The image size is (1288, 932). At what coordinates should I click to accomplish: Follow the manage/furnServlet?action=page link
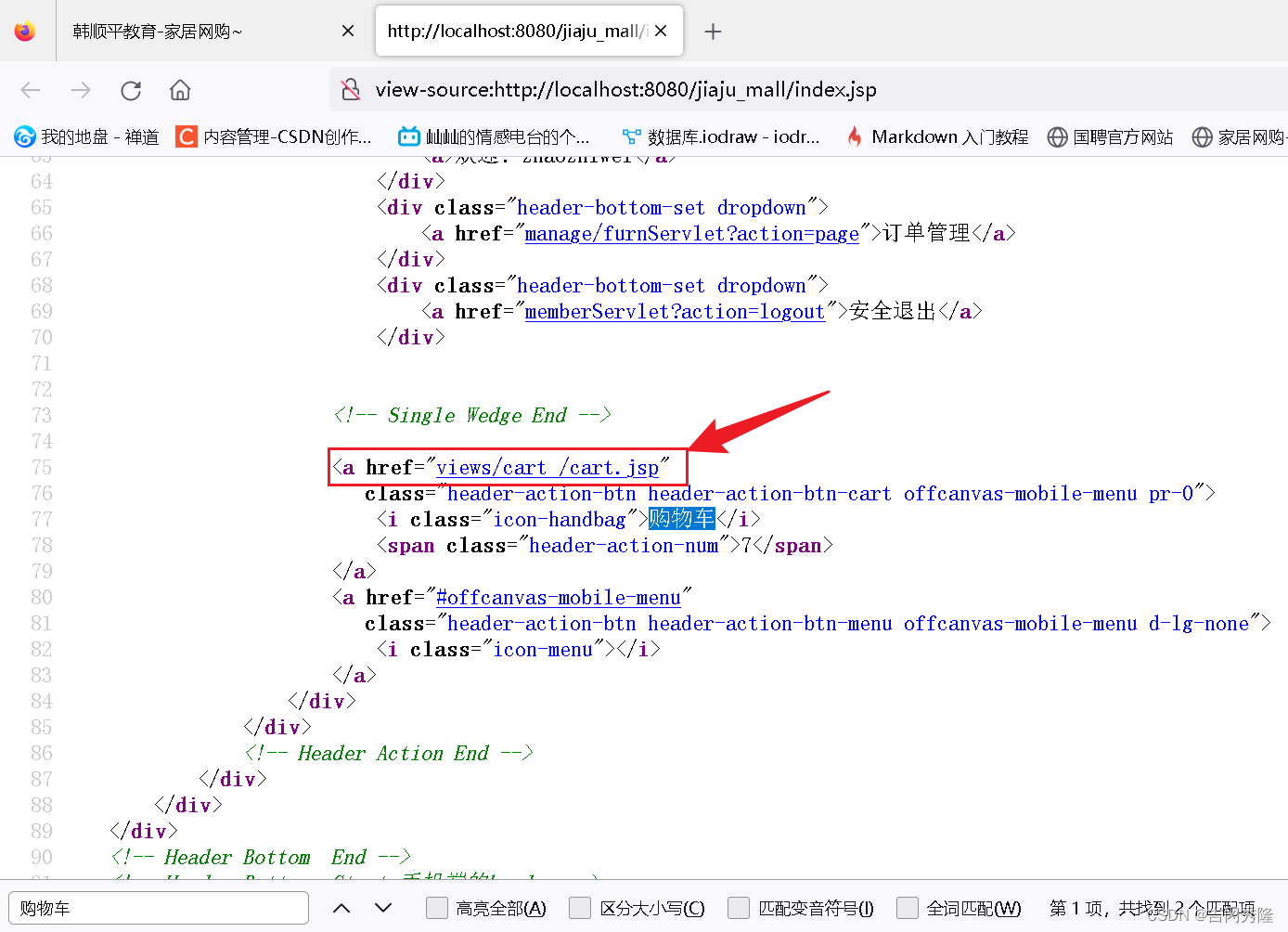pos(691,234)
